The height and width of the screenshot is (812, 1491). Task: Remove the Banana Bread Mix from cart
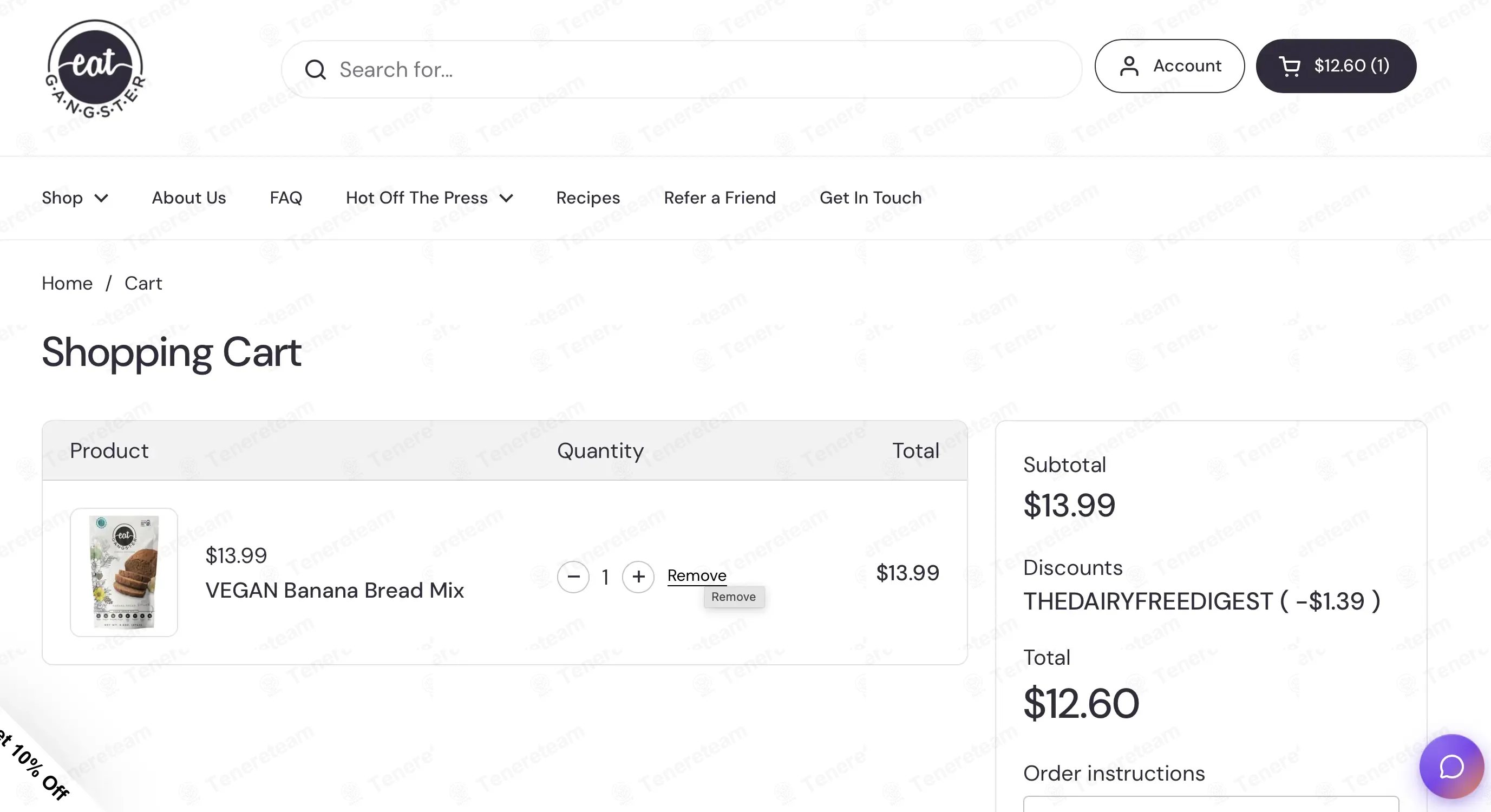[x=697, y=575]
